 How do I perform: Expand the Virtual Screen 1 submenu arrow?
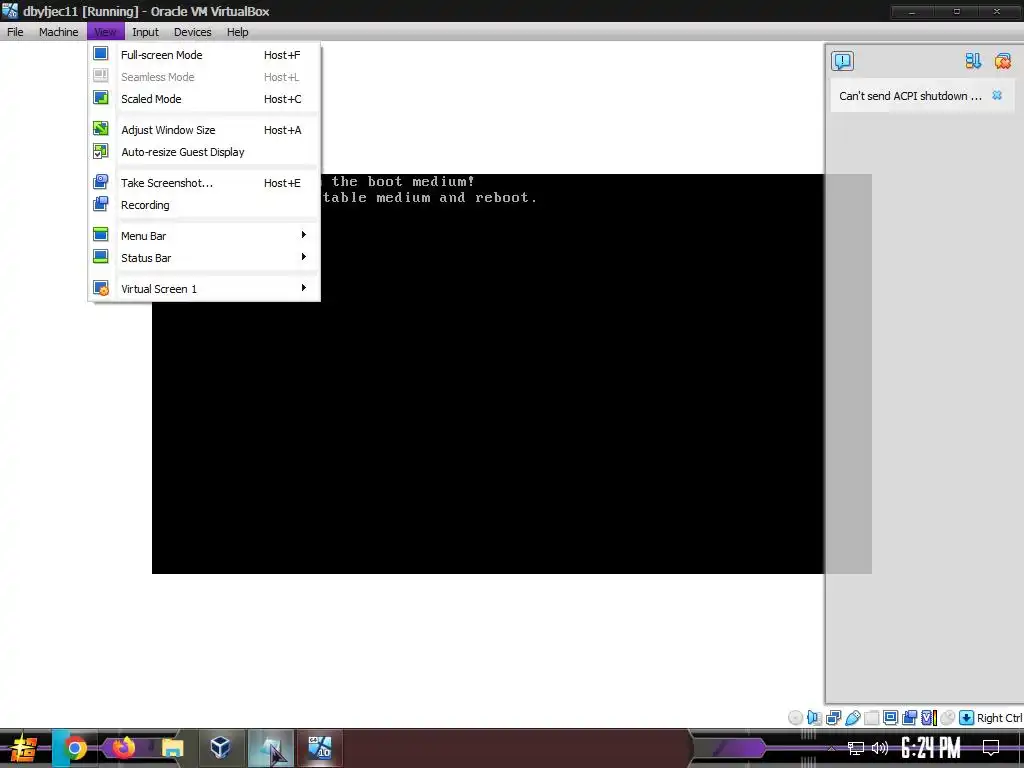point(304,288)
